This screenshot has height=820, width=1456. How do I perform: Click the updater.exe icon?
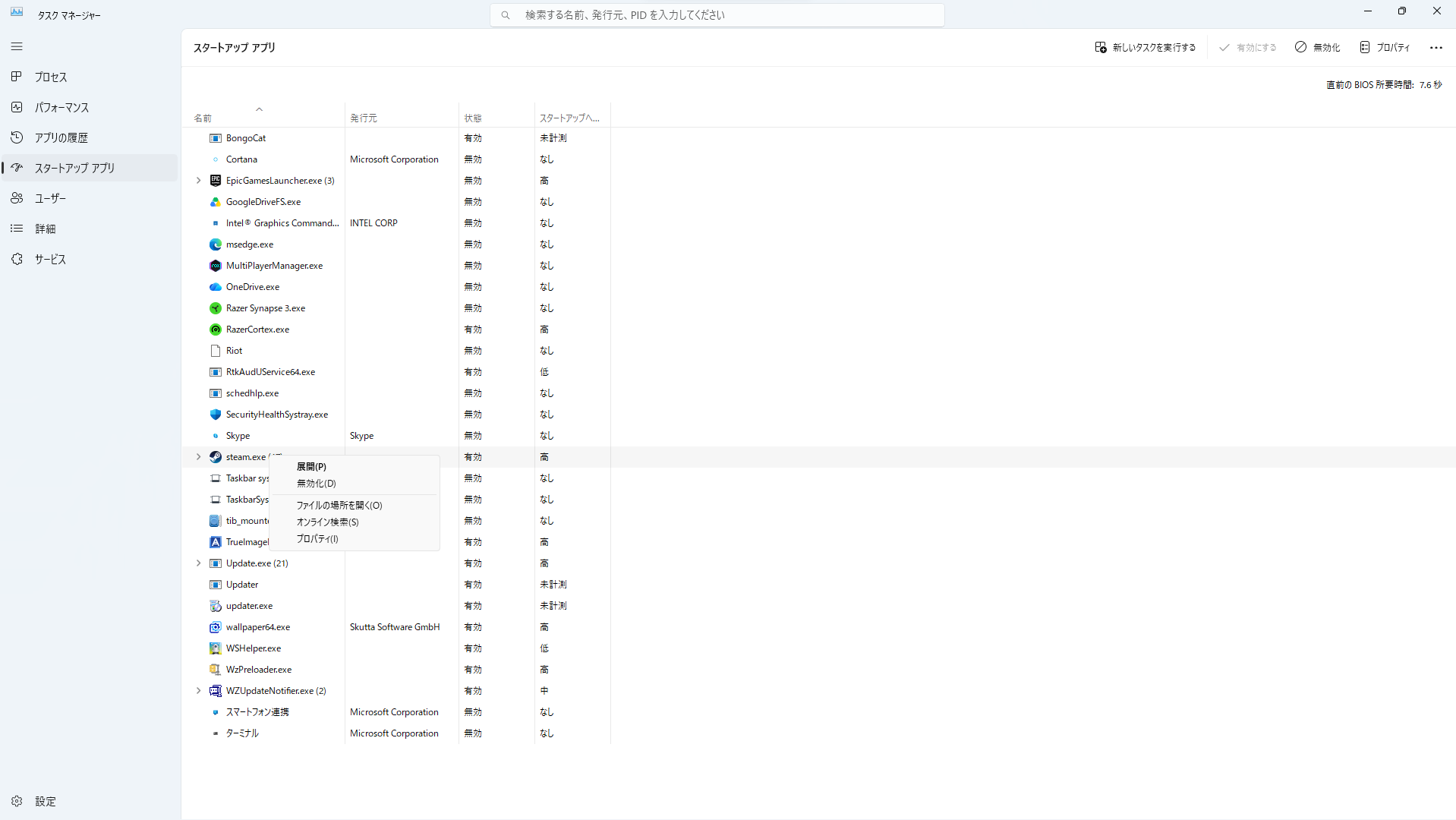(x=216, y=606)
